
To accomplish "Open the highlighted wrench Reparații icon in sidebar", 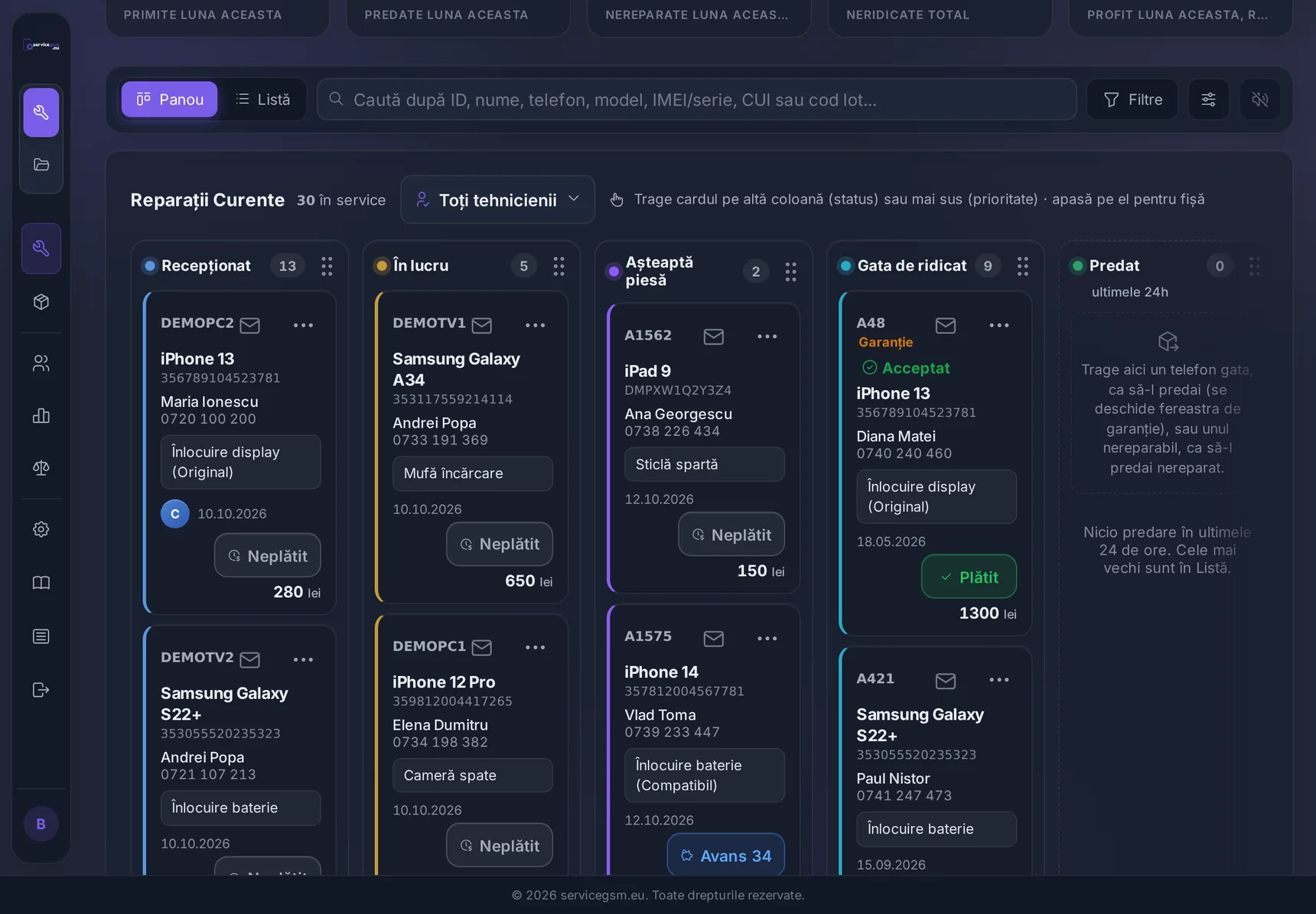I will (41, 249).
